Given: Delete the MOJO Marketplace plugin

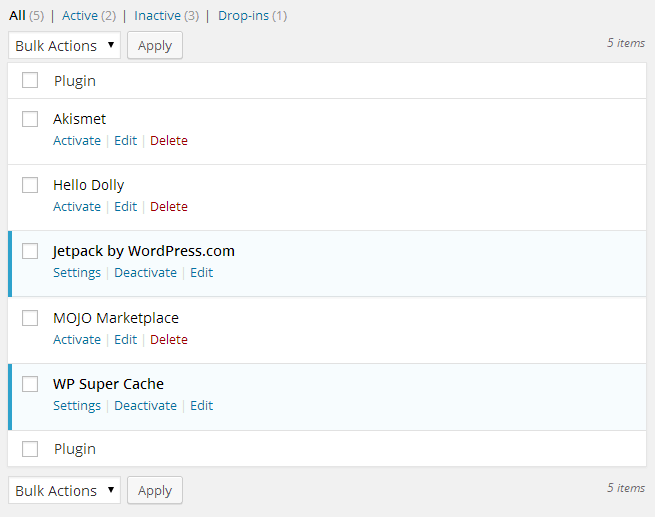Looking at the screenshot, I should tap(169, 340).
